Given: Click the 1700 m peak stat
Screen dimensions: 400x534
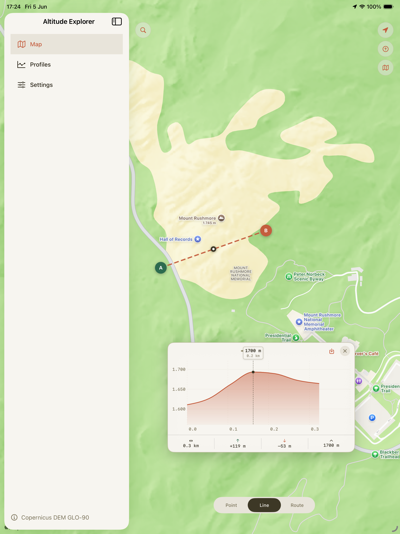Looking at the screenshot, I should [331, 443].
